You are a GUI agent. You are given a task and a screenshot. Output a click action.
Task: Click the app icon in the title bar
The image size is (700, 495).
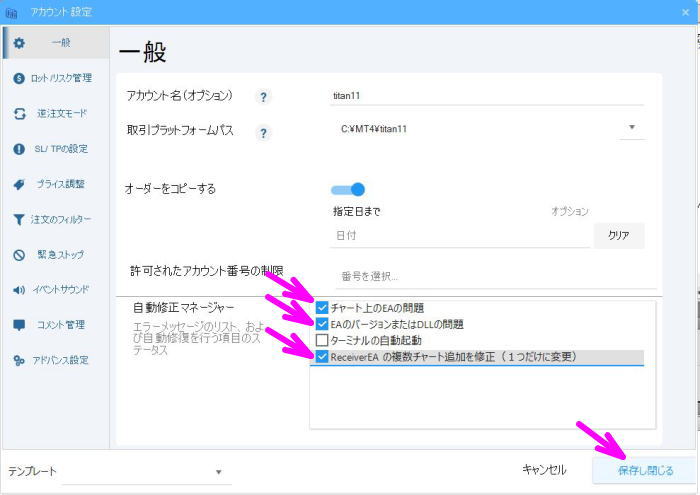11,12
